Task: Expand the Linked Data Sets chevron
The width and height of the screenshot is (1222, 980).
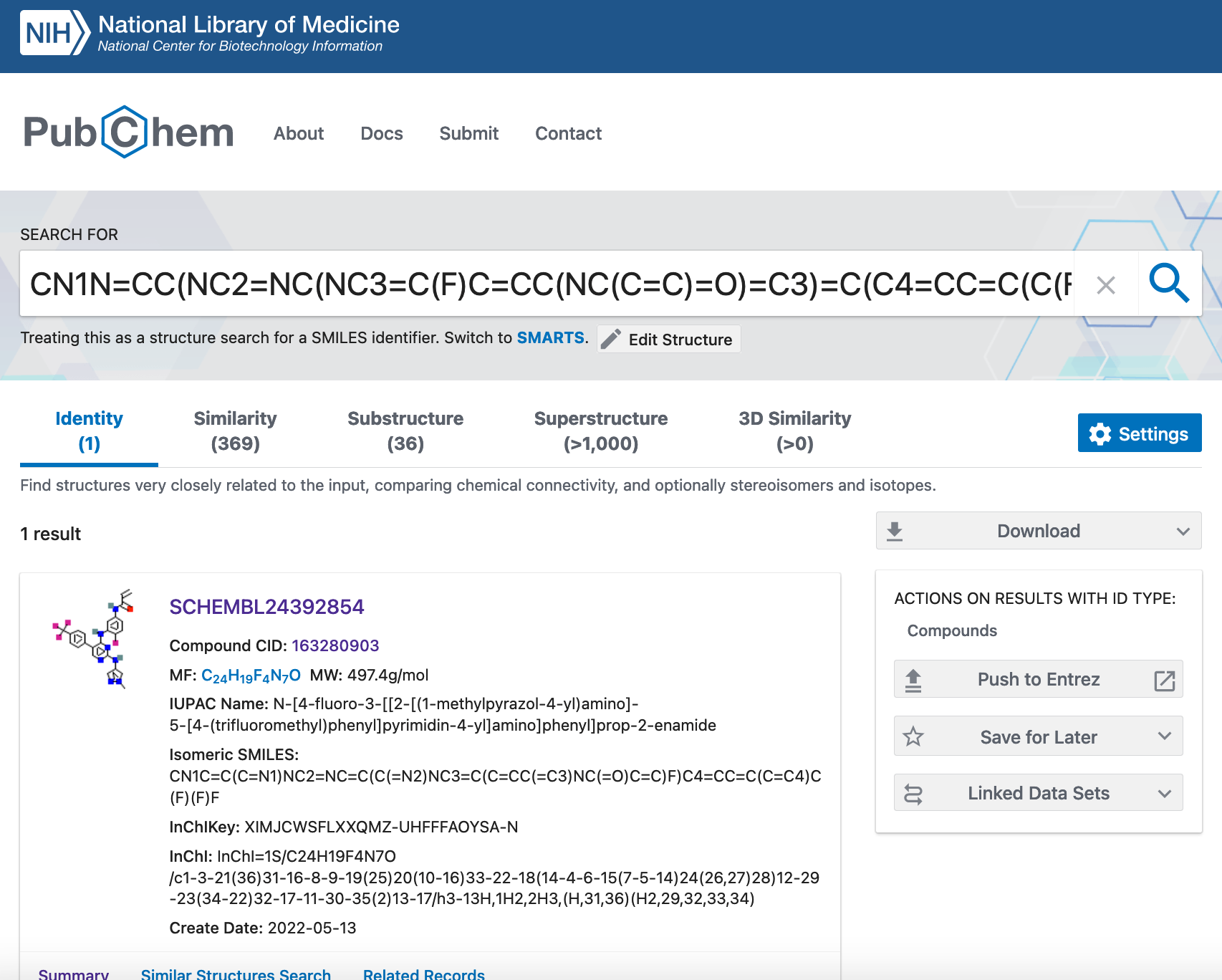Action: pyautogui.click(x=1165, y=794)
